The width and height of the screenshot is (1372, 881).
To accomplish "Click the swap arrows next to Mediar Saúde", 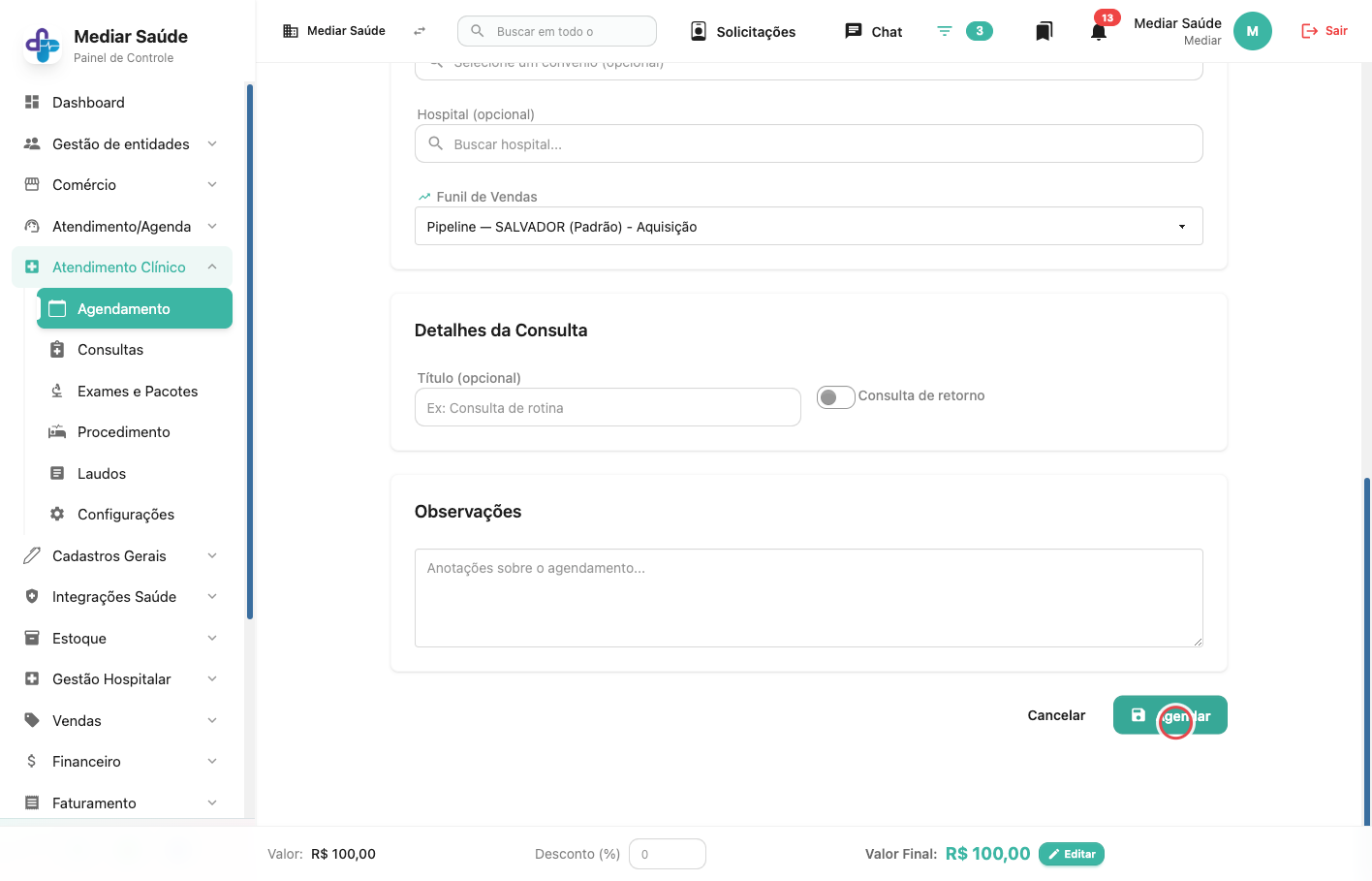I will [420, 31].
